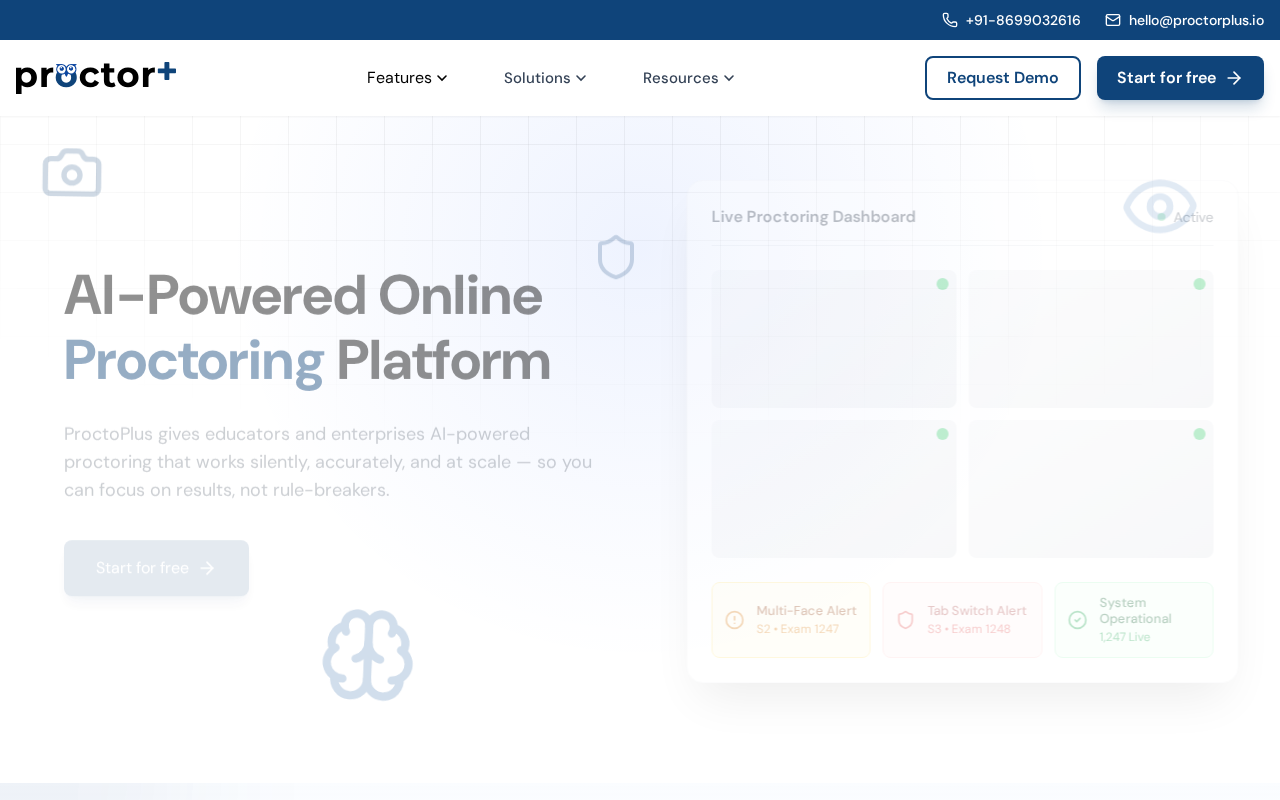Click the arrow icon in hero Start for free
The width and height of the screenshot is (1280, 800).
click(x=207, y=568)
